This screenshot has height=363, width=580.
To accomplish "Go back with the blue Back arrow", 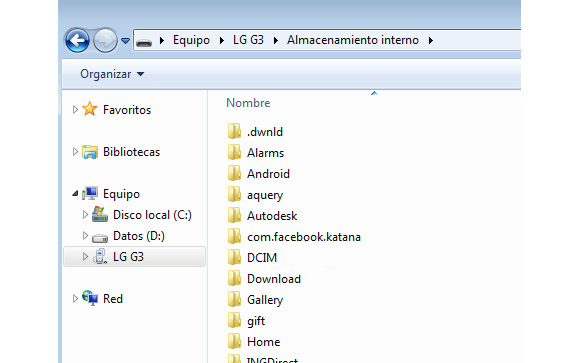I will click(x=77, y=40).
